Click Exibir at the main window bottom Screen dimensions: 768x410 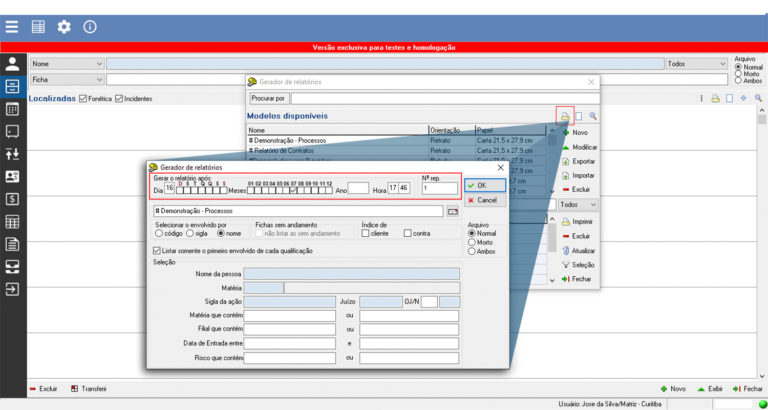[710, 389]
